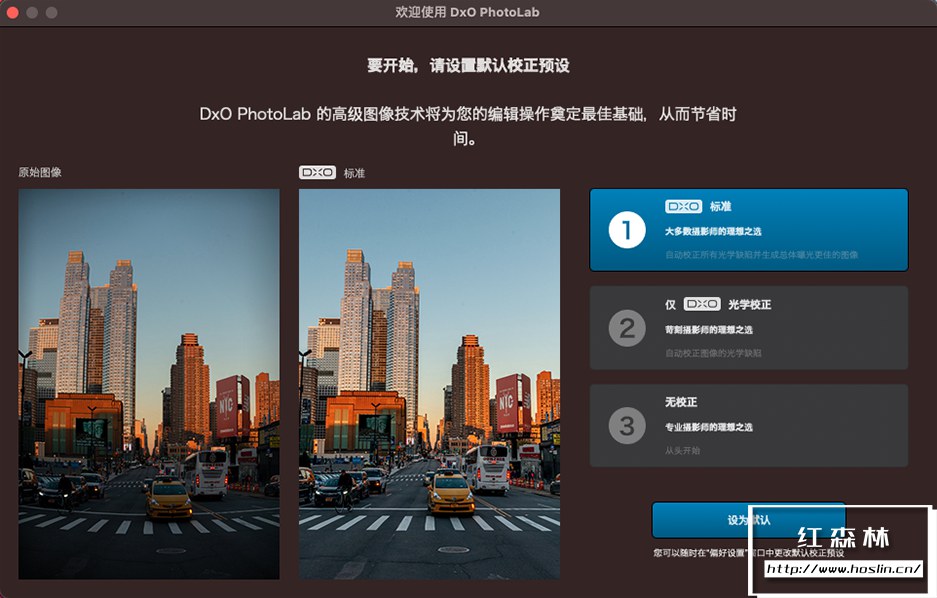
Task: Click the 自动校正图像的光学缺陷 description
Action: (x=713, y=353)
